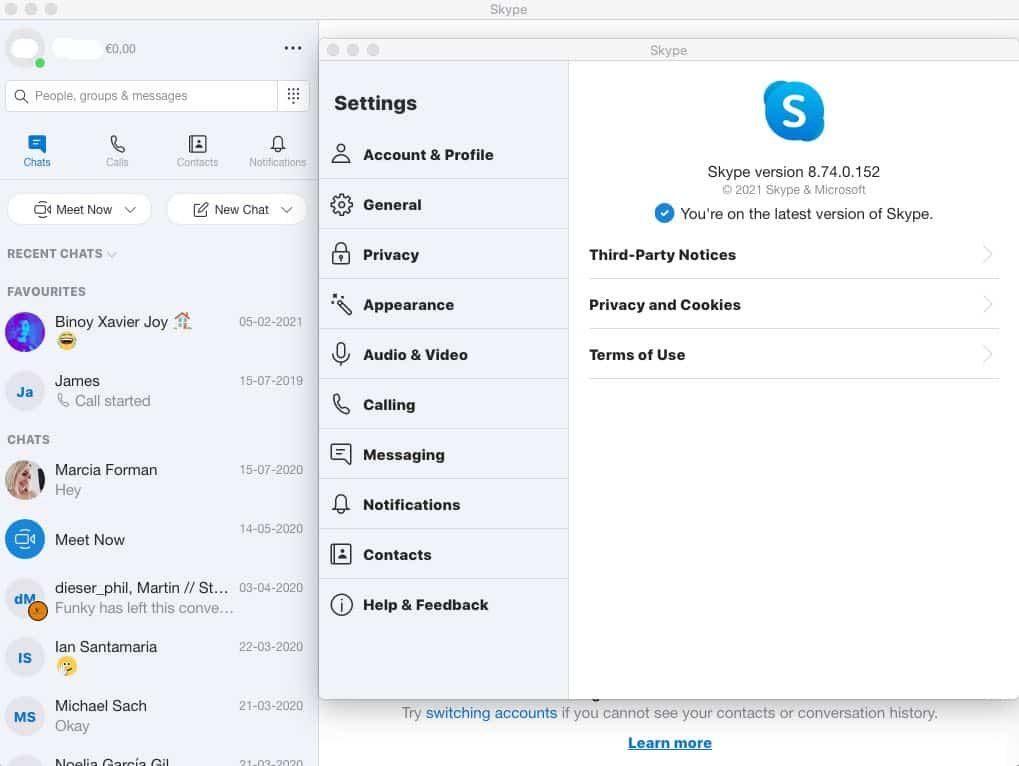Open Privacy and Cookies chevron
This screenshot has width=1019, height=766.
click(987, 304)
